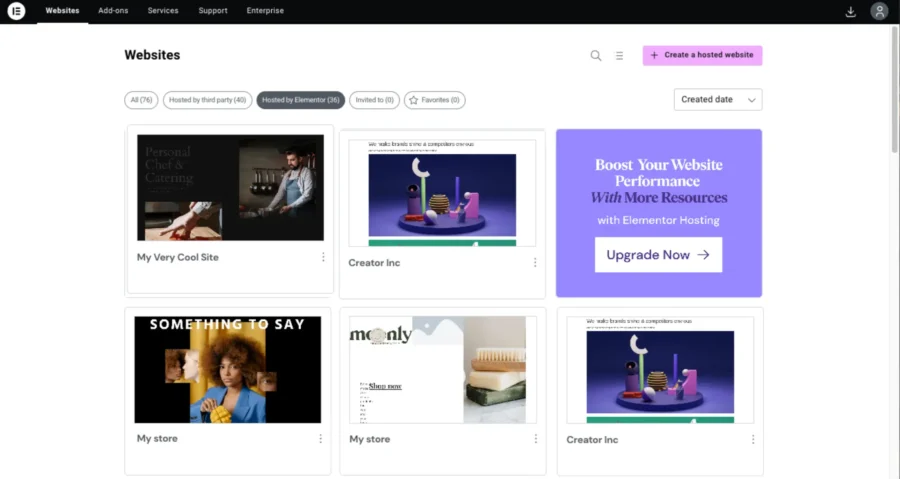The image size is (900, 479).
Task: Click the search magnifier icon
Action: coord(596,56)
